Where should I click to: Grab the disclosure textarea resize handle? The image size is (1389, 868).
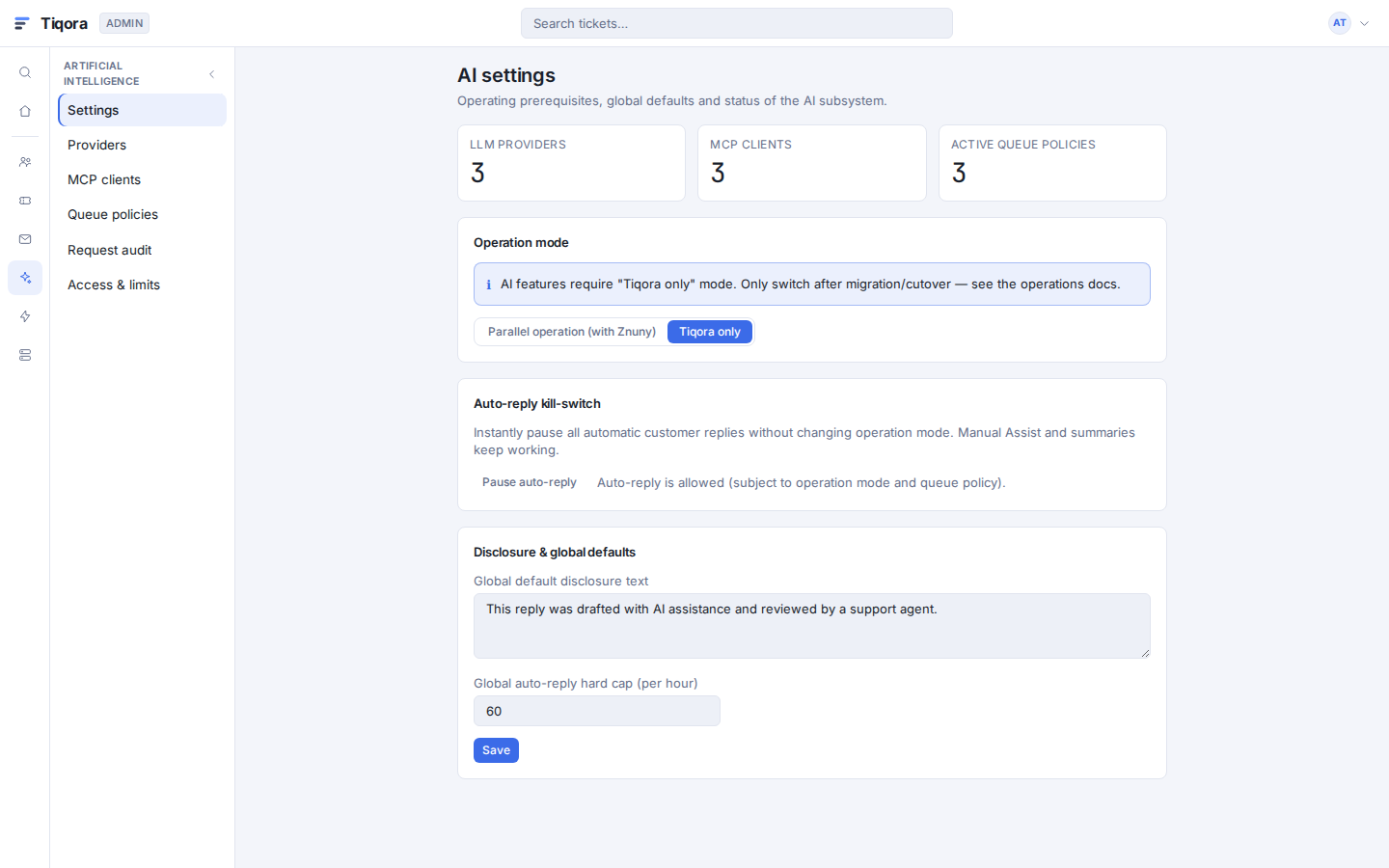pos(1145,653)
